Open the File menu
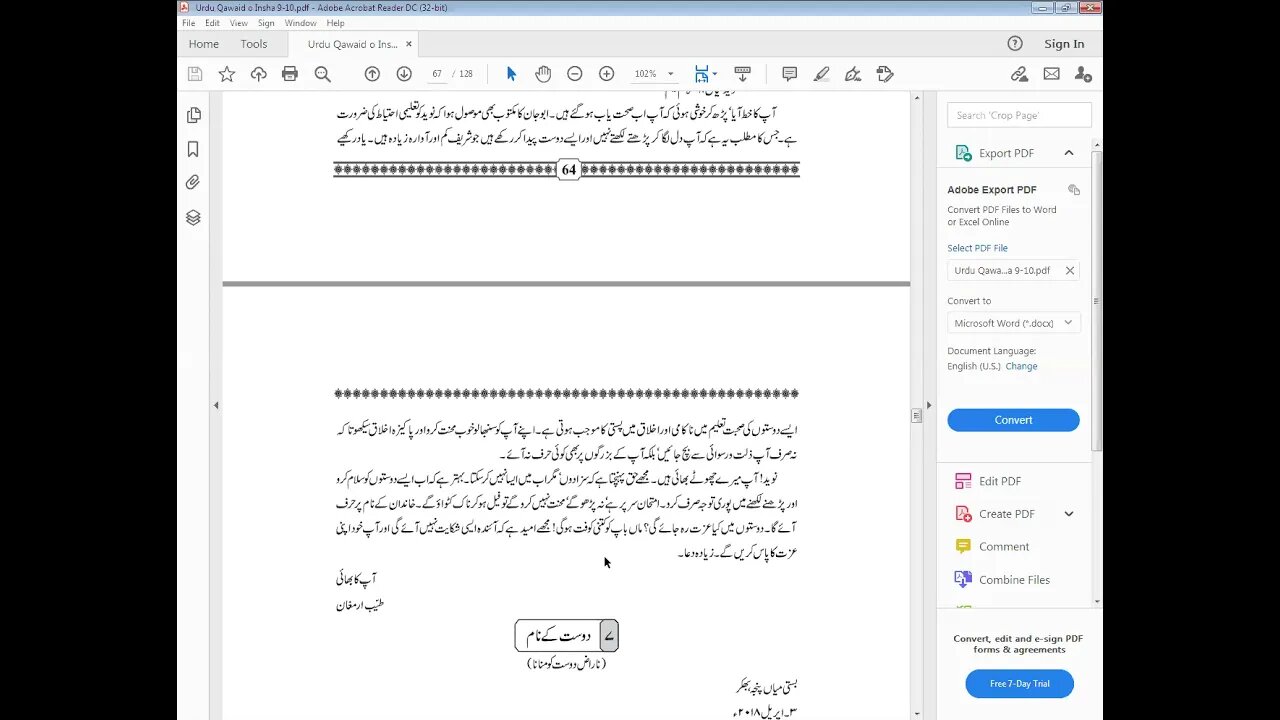 [188, 23]
